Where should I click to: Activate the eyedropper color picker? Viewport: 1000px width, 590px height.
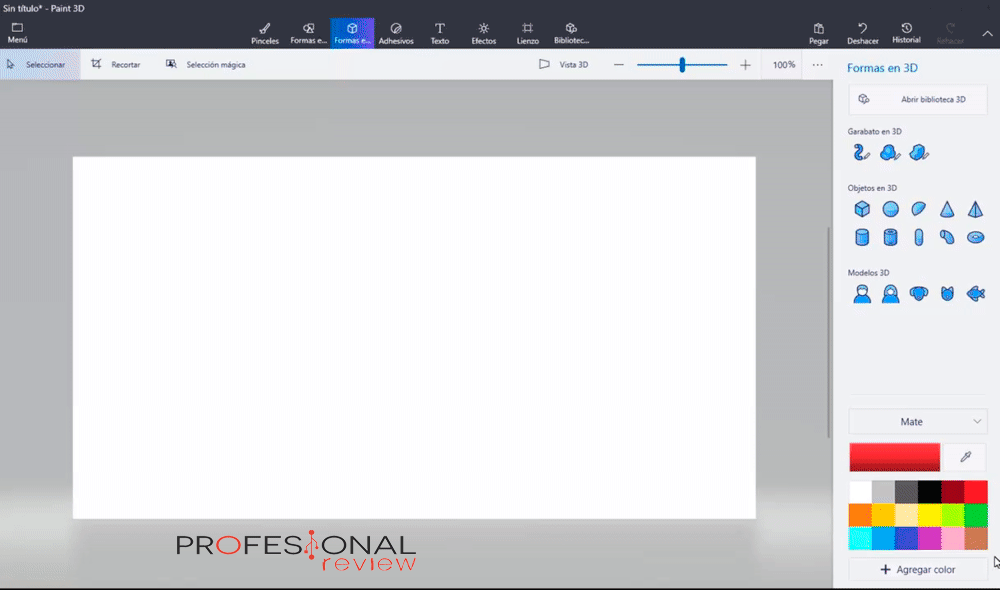click(966, 457)
